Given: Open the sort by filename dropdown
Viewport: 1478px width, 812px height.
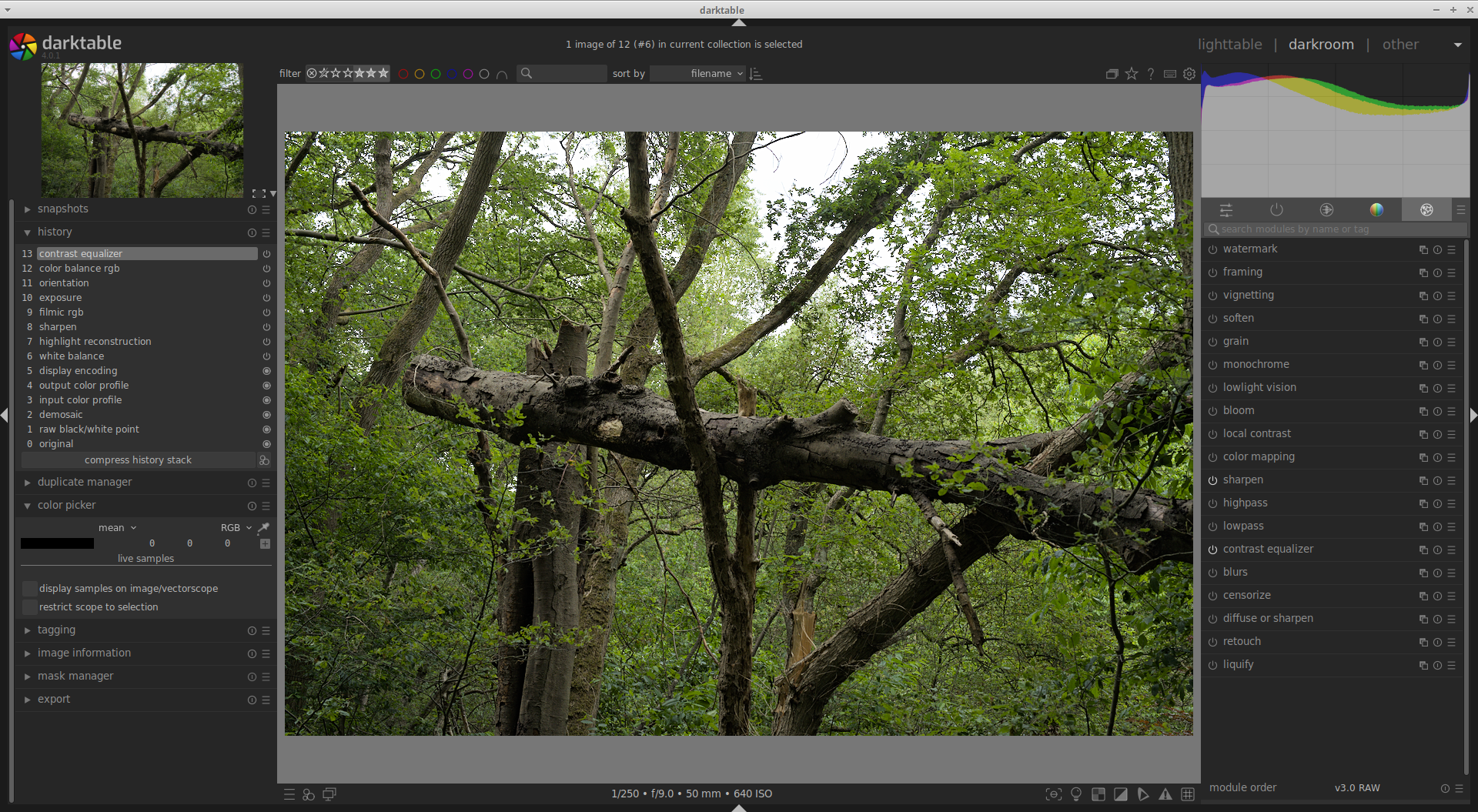Looking at the screenshot, I should (698, 74).
